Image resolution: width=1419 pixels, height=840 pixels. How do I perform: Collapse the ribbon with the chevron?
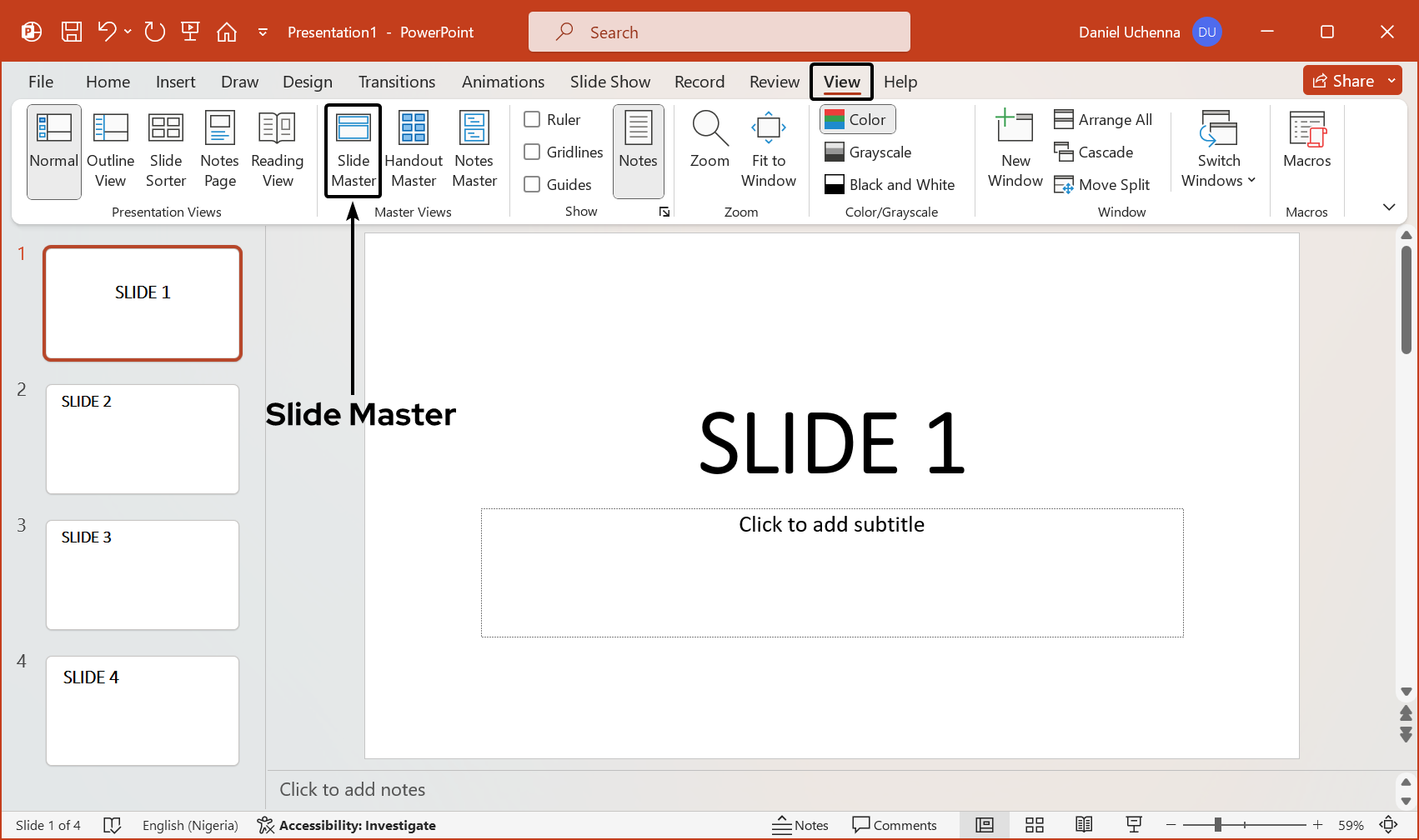click(1388, 207)
